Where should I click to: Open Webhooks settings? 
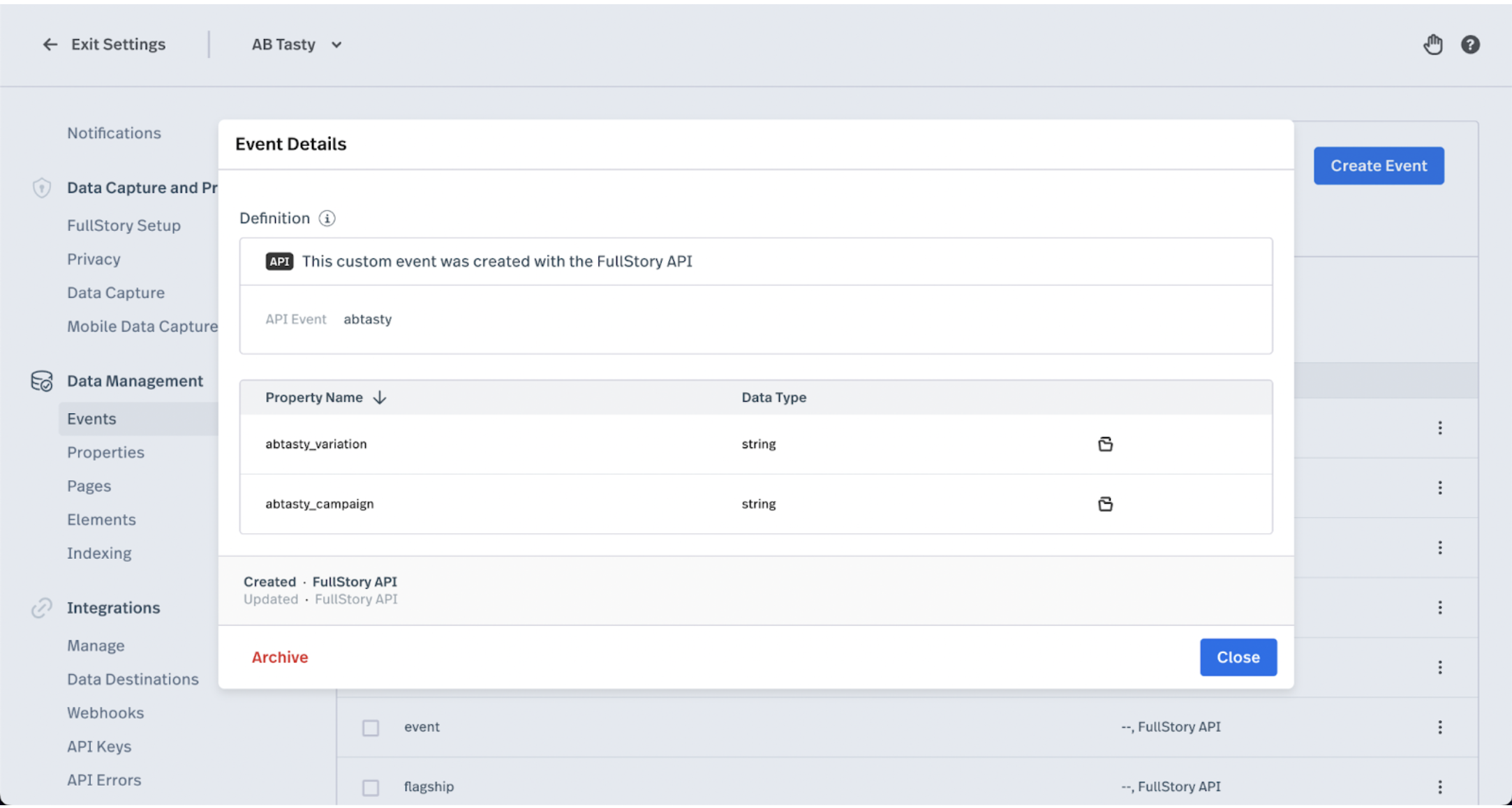click(x=105, y=713)
